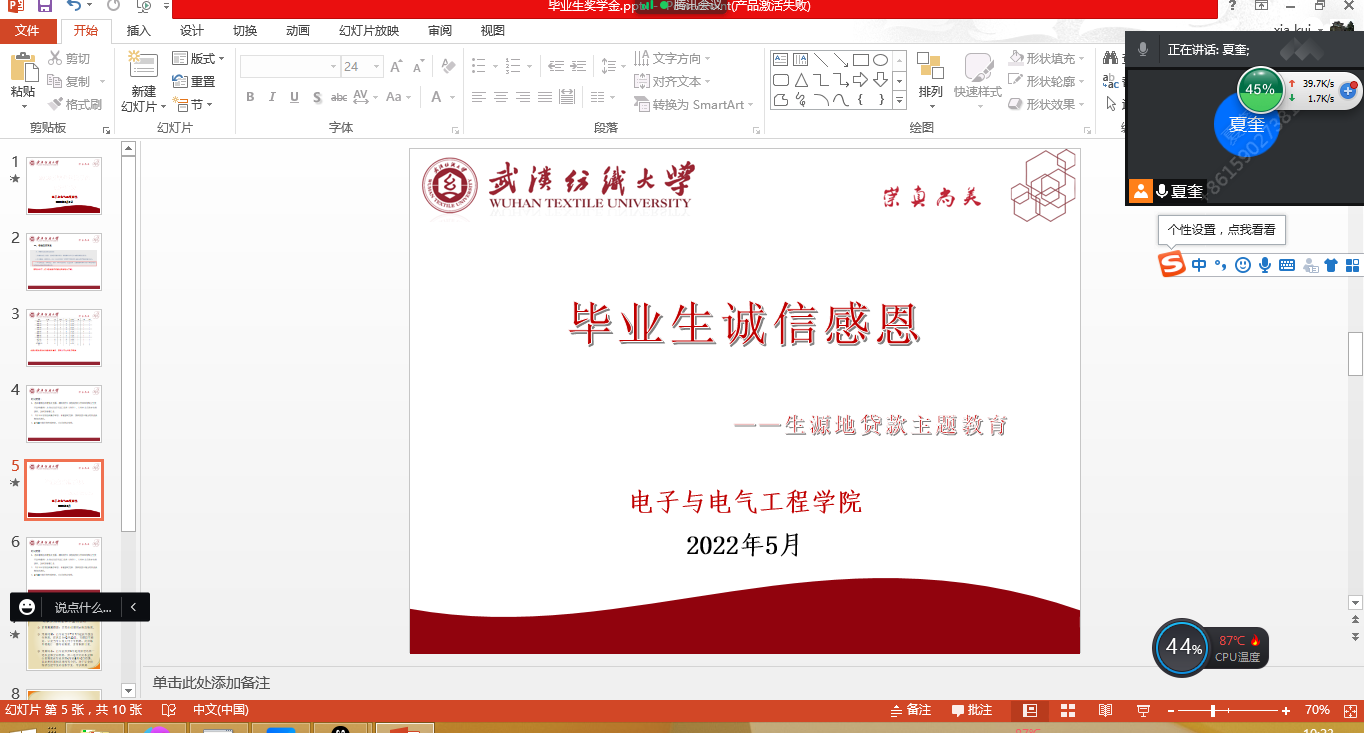Select slide 3 thumbnail in the panel
Viewport: 1364px width, 733px height.
pyautogui.click(x=64, y=337)
